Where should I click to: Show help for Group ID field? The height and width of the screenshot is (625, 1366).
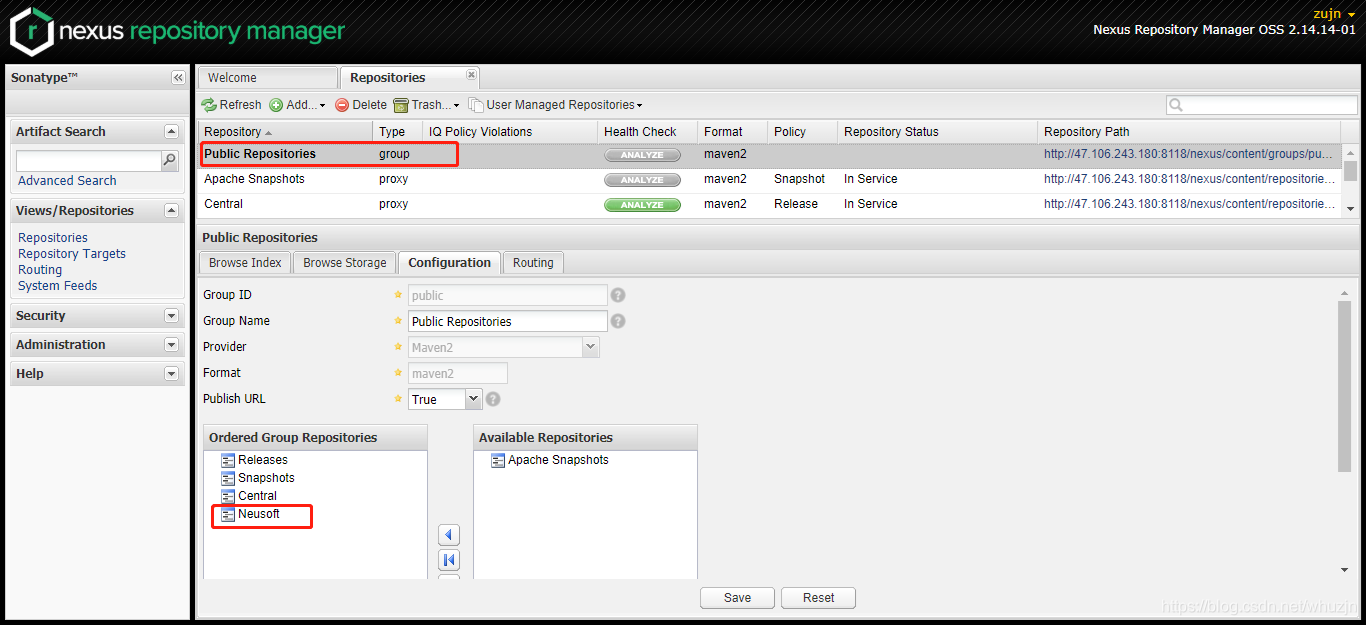[x=618, y=295]
